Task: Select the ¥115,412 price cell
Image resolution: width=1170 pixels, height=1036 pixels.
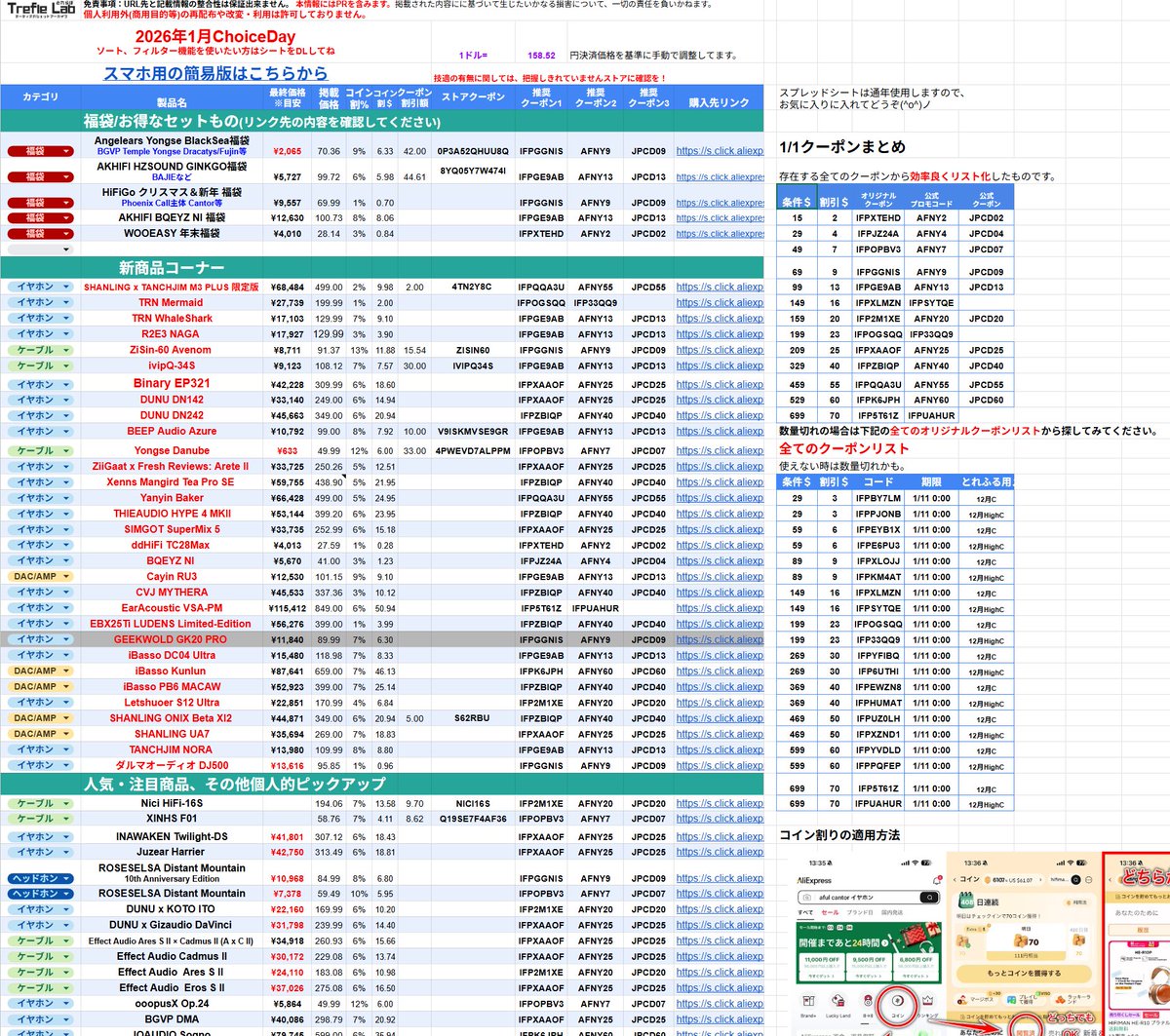Action: coord(286,608)
